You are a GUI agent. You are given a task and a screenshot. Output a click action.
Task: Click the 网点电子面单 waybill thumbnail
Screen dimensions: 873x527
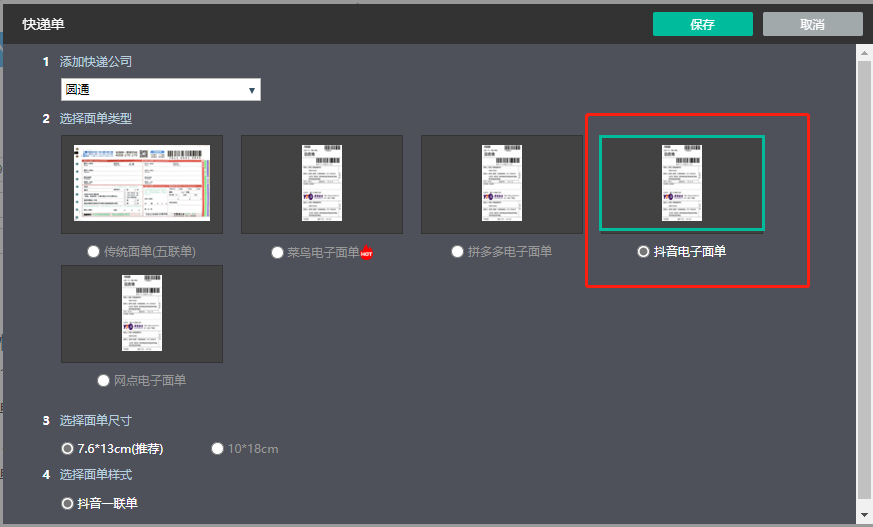point(142,314)
